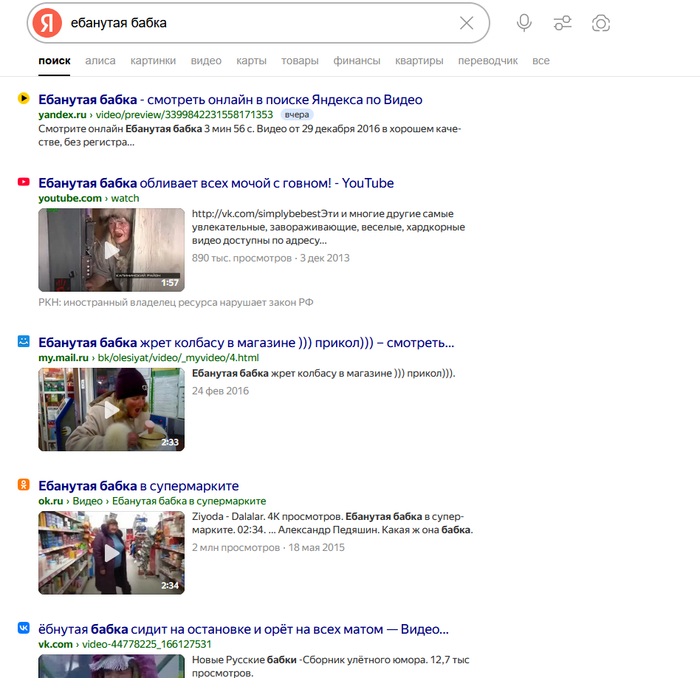
Task: Start voice search with the microphone icon
Action: click(524, 23)
